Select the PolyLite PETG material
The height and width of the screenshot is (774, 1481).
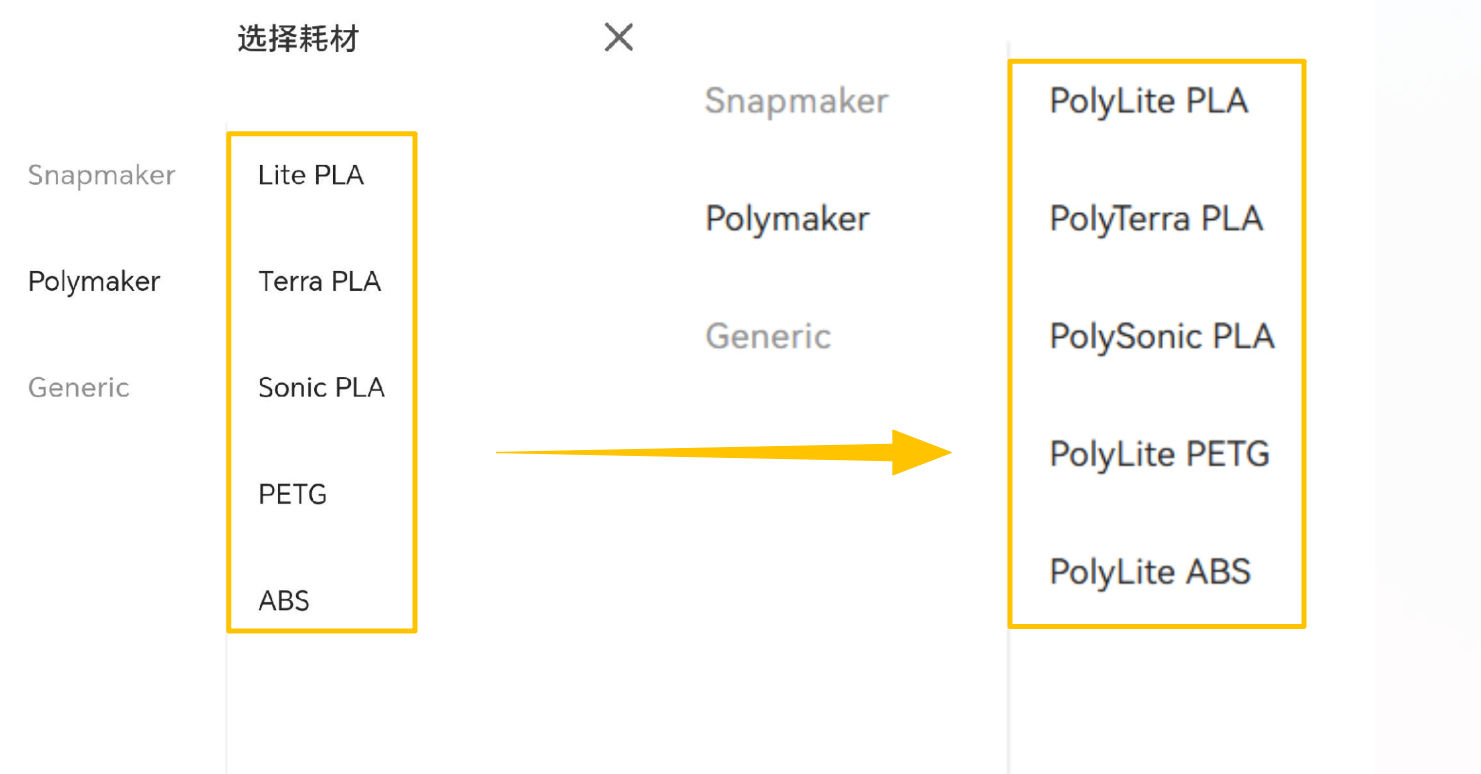click(x=1159, y=454)
